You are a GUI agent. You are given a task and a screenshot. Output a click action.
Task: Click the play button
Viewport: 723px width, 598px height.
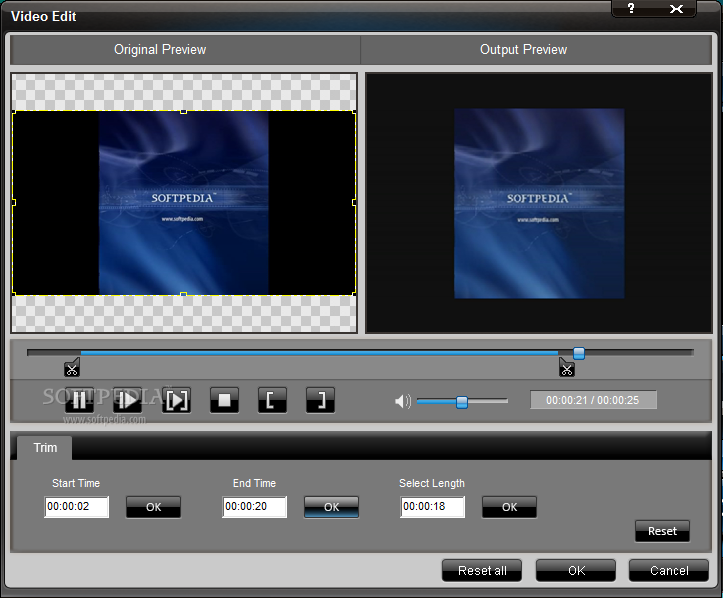[x=127, y=400]
